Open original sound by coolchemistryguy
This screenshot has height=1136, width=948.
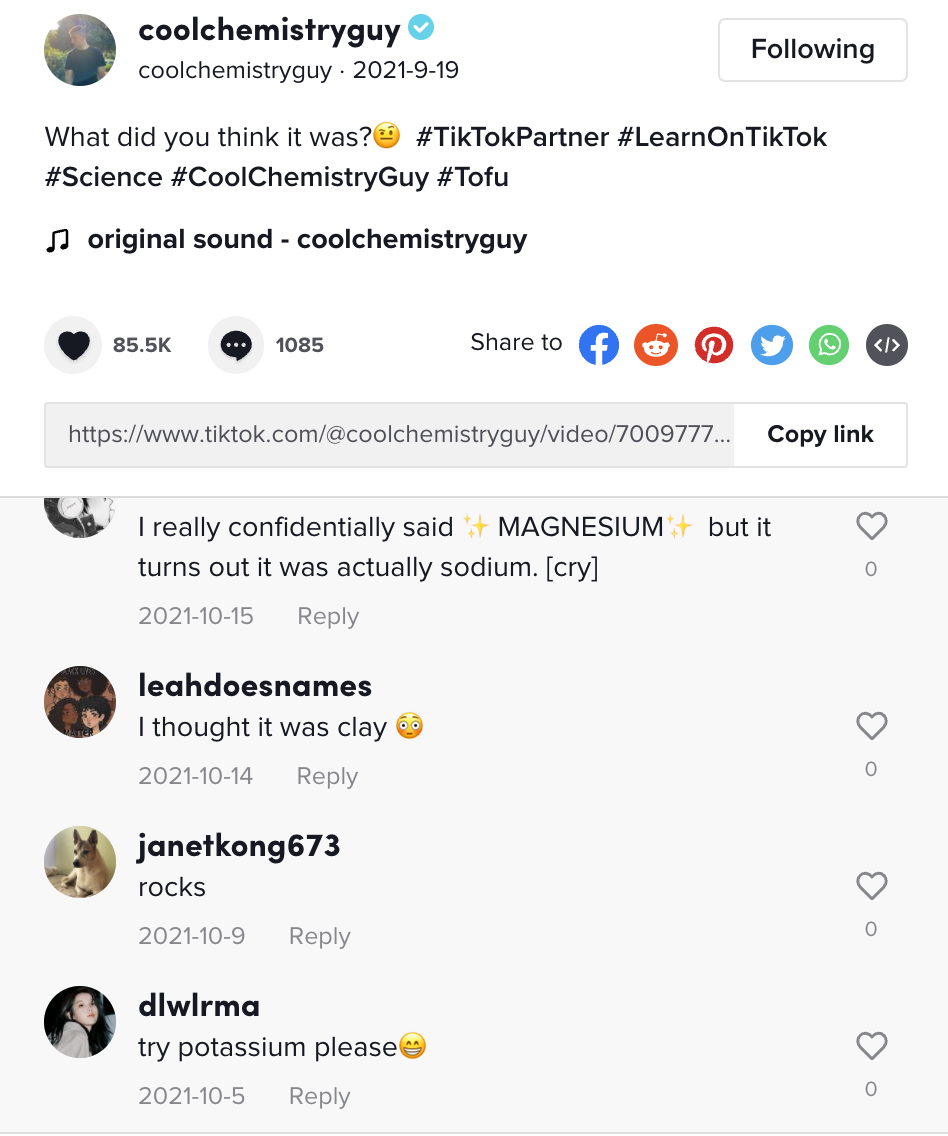pyautogui.click(x=306, y=240)
